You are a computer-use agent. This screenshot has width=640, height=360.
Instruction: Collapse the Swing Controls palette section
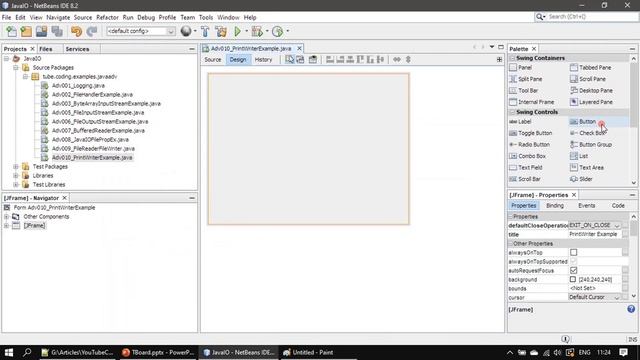click(512, 112)
